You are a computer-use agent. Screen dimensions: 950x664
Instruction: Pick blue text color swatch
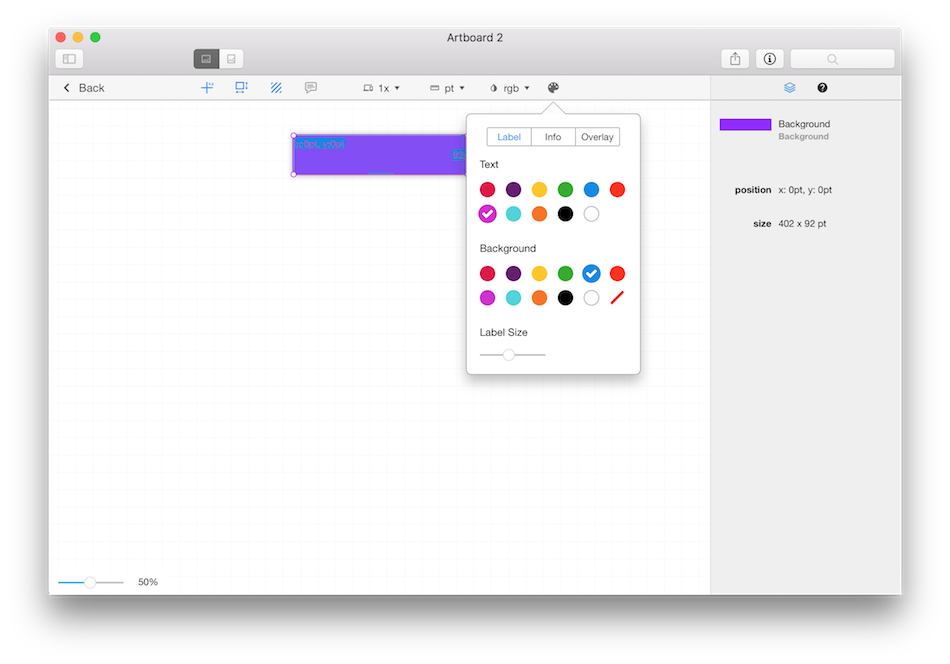(591, 190)
